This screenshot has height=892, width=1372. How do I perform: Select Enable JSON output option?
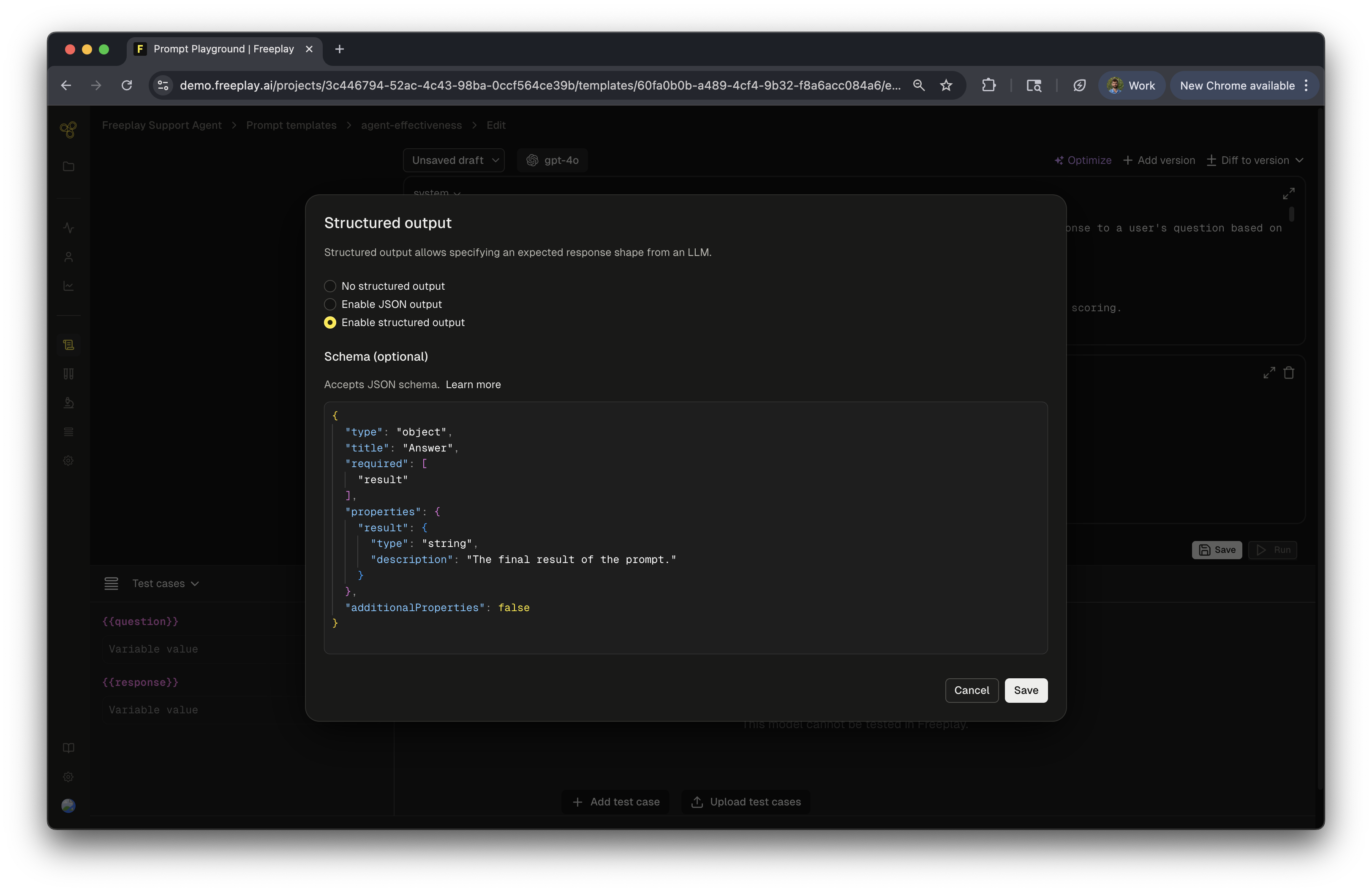330,304
